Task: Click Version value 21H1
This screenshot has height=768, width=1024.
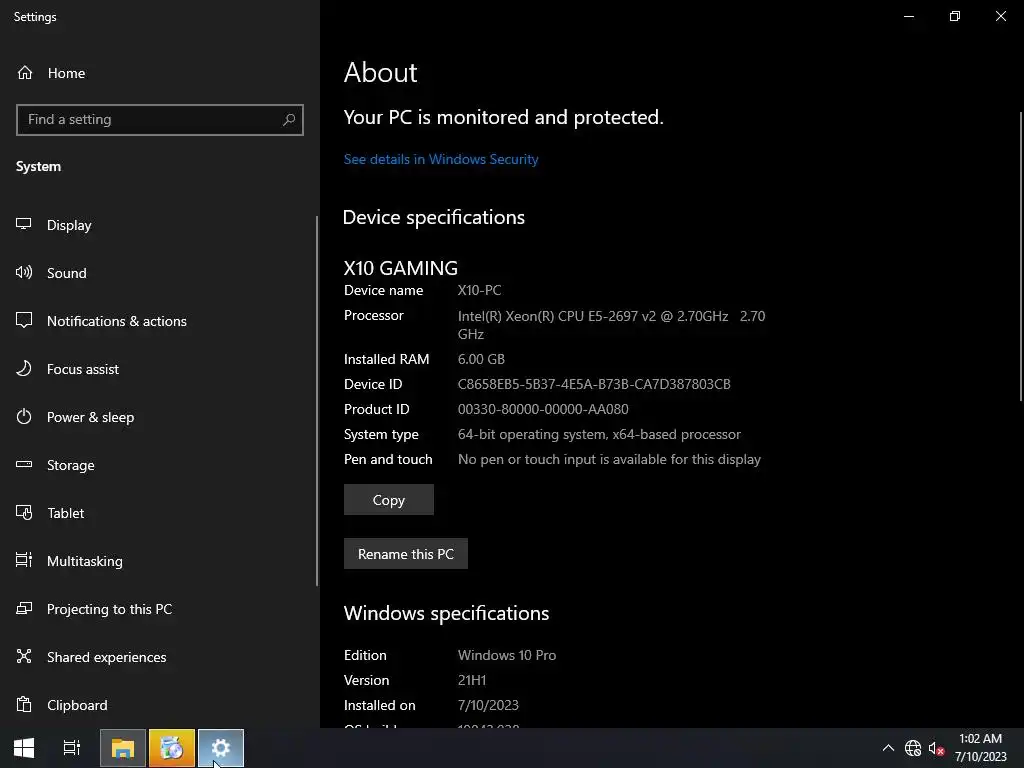Action: pyautogui.click(x=472, y=680)
